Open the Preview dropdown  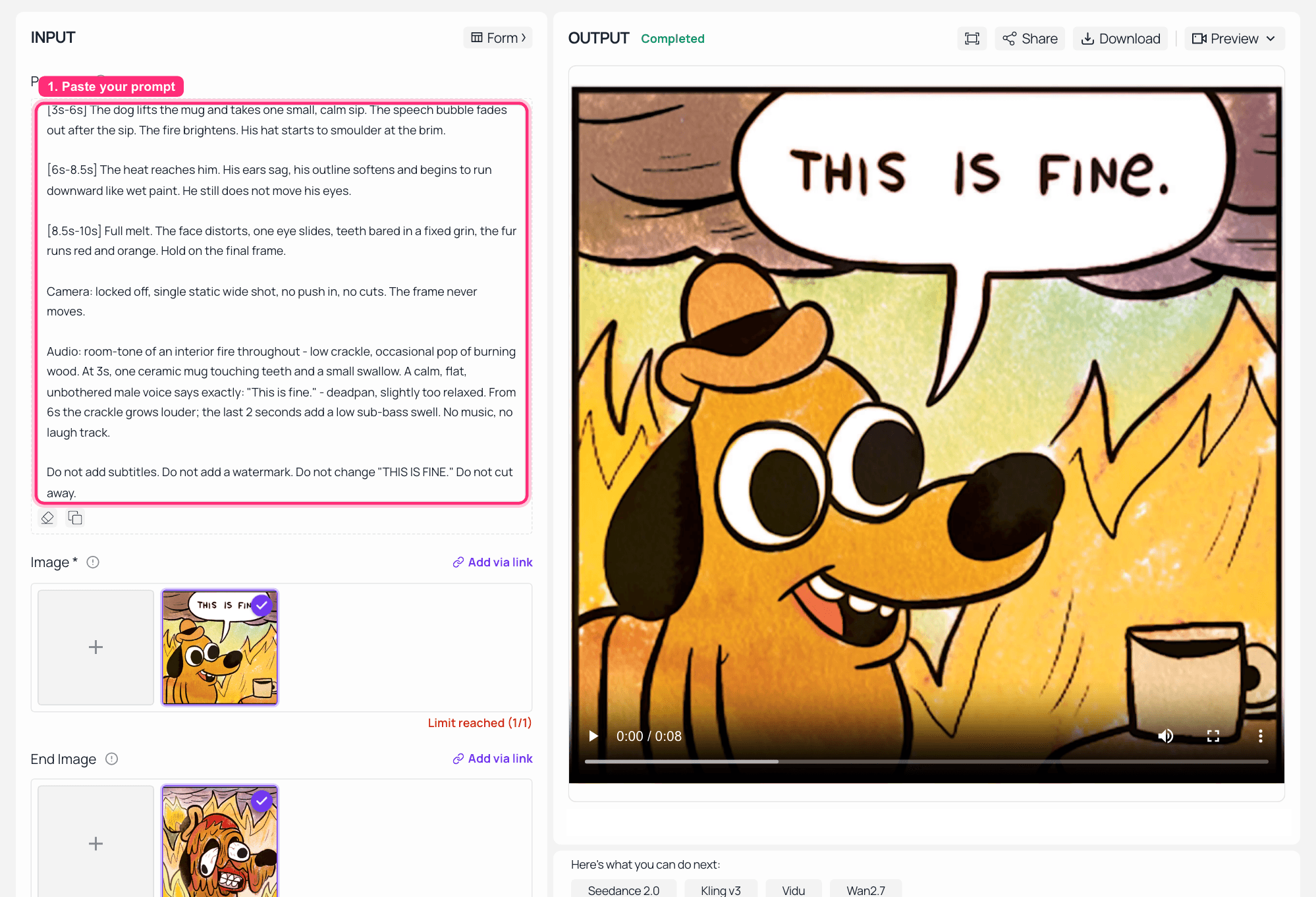(x=1234, y=38)
